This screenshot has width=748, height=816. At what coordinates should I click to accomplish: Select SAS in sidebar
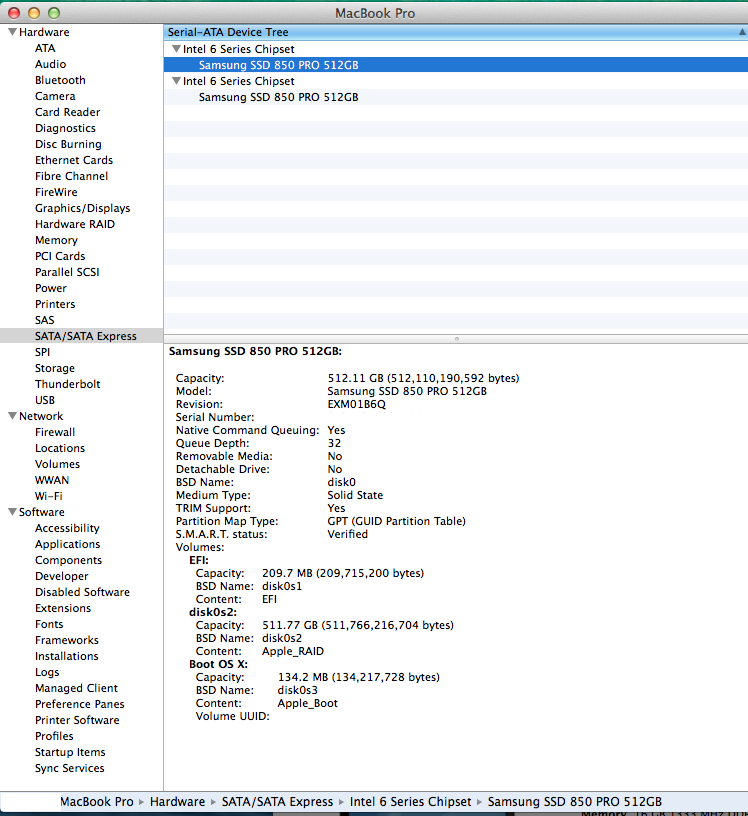tap(44, 320)
